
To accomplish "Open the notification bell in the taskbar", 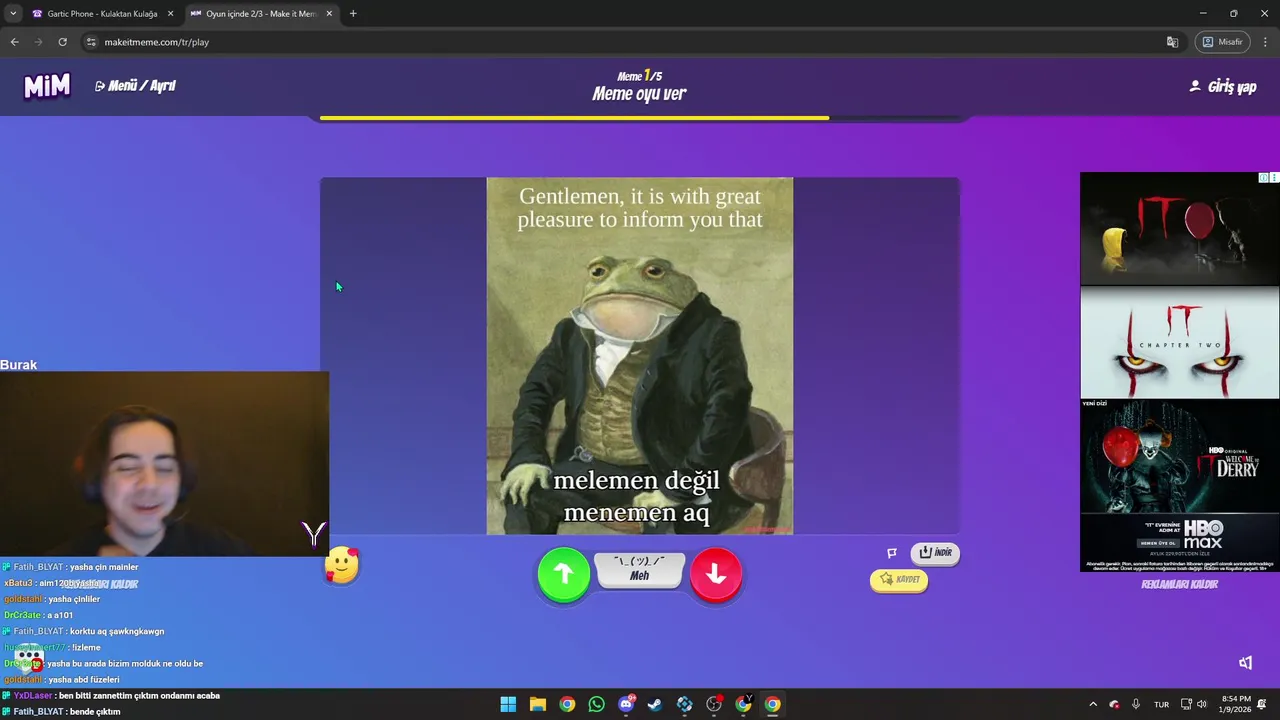I will pos(1263,704).
